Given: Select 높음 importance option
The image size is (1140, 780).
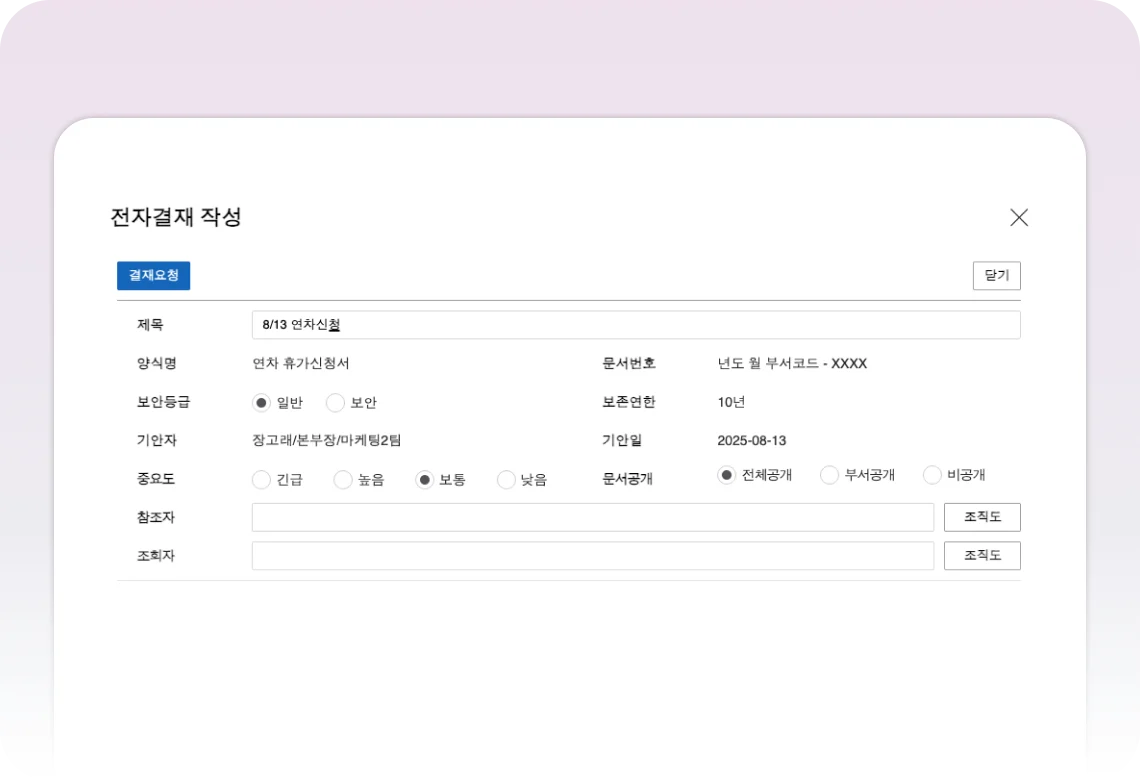Looking at the screenshot, I should pos(343,480).
